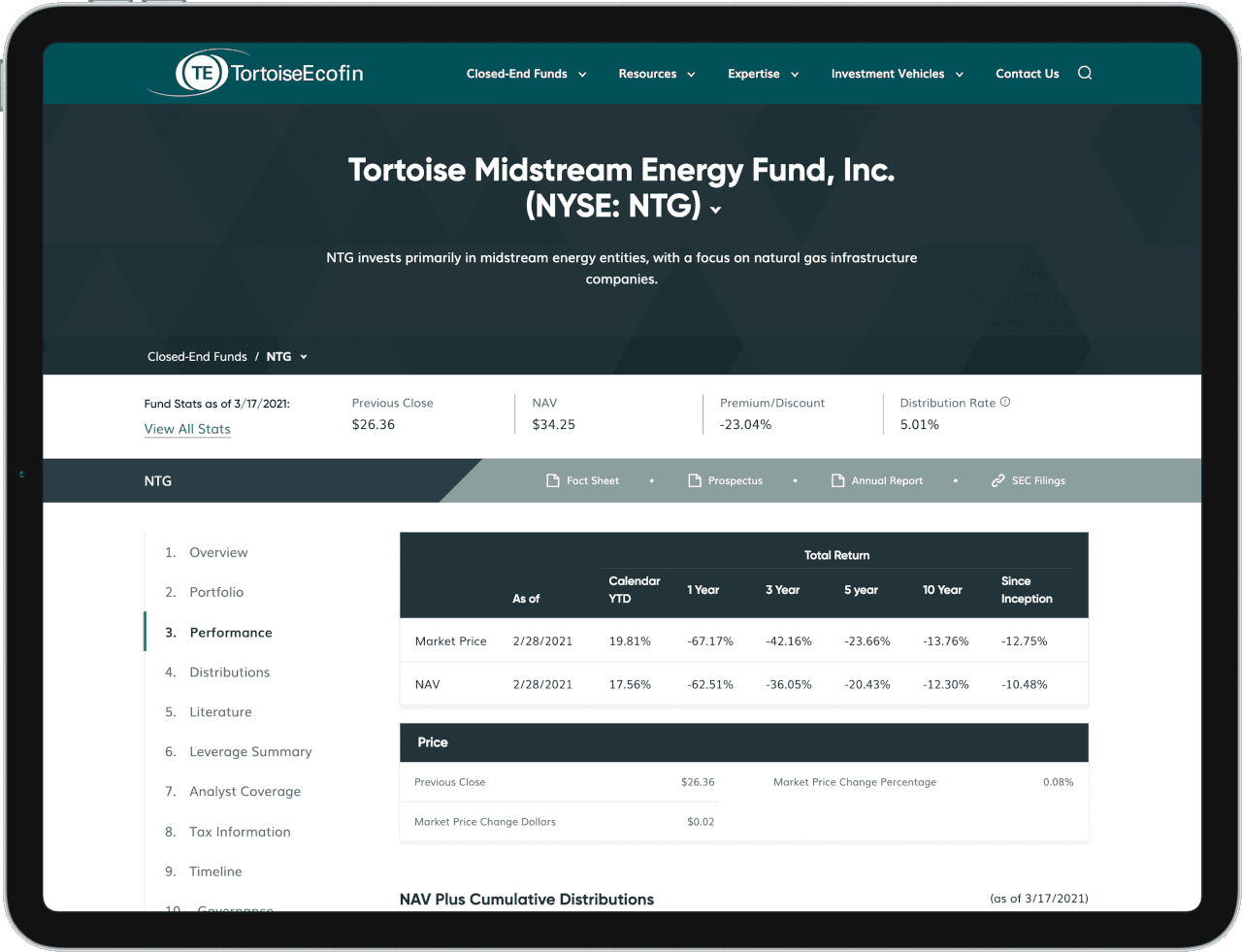The height and width of the screenshot is (952, 1242).
Task: Click NAV Since Inception -10.48%
Action: point(1025,685)
